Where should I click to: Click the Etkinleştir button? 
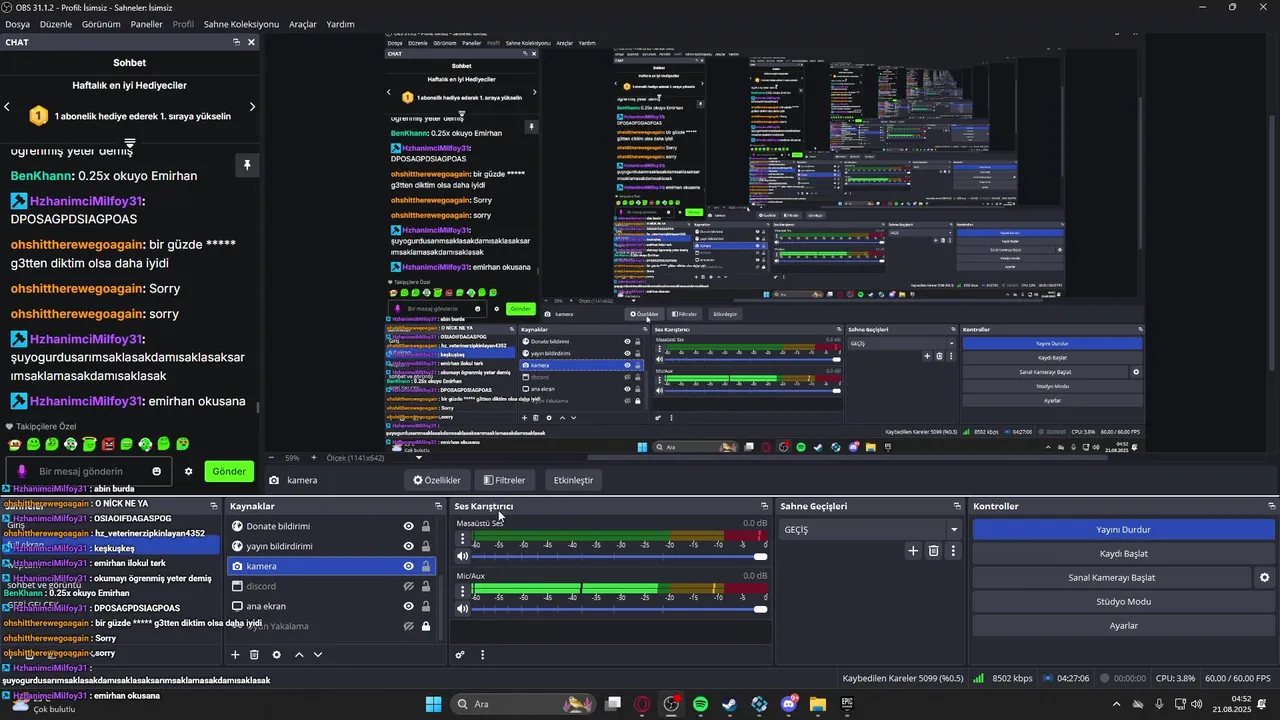(573, 480)
